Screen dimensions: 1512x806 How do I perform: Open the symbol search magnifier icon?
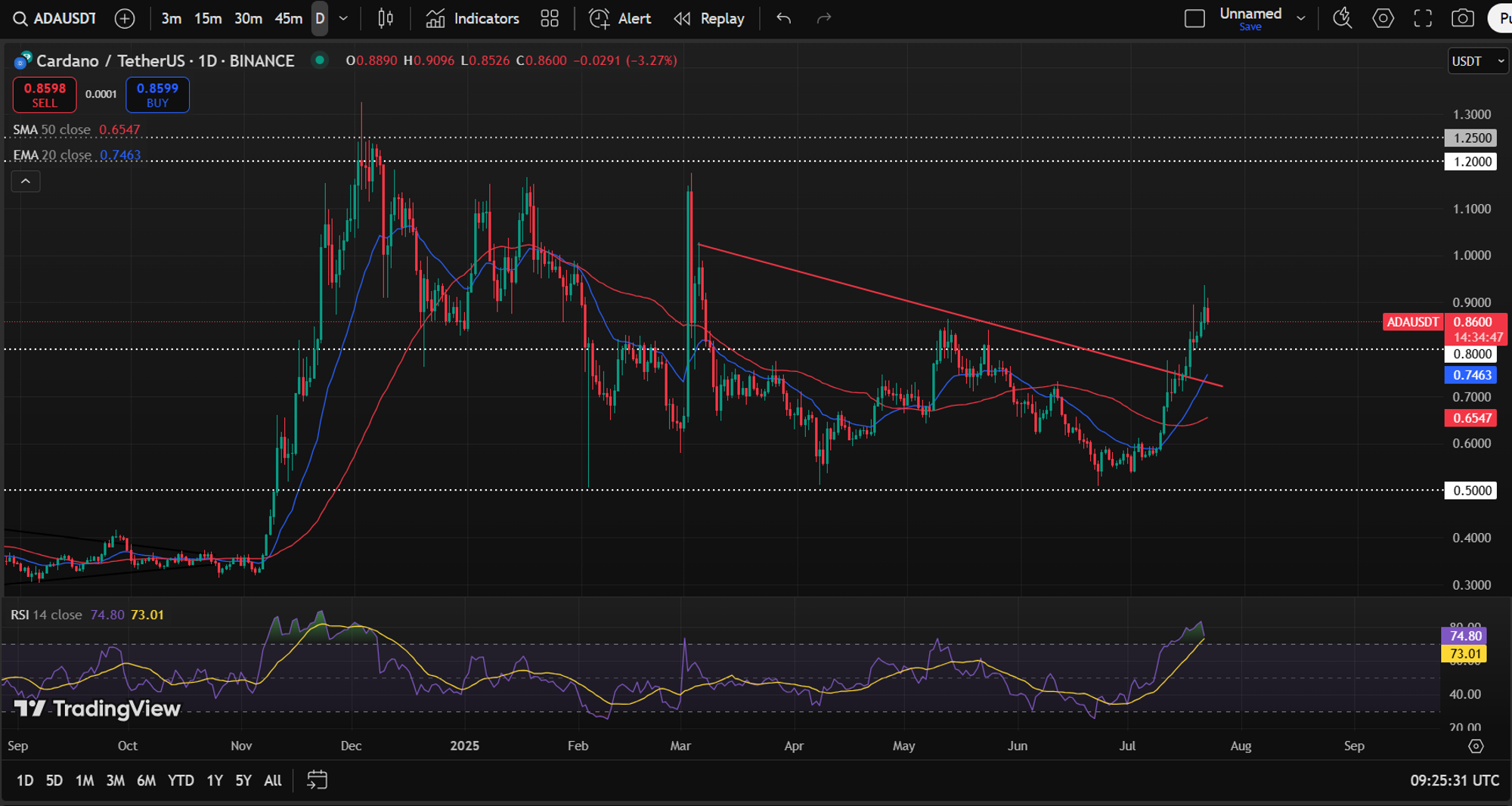(x=20, y=19)
